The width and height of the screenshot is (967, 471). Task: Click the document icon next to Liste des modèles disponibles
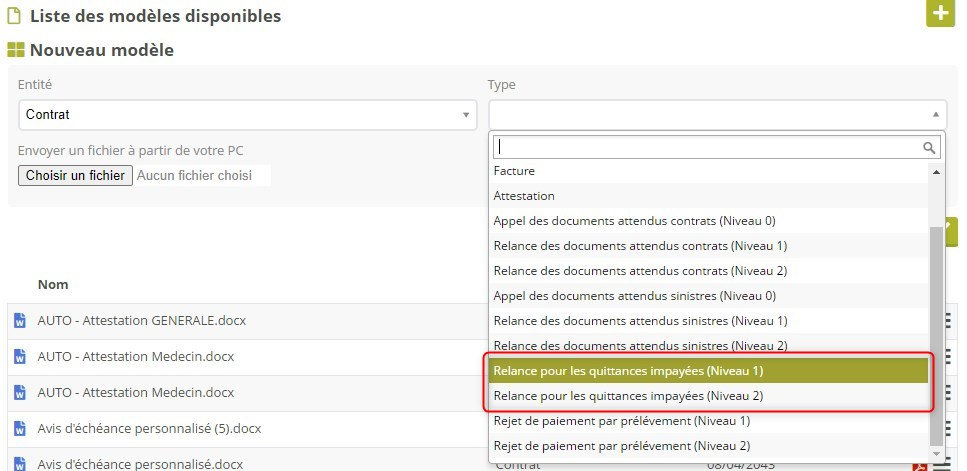15,16
